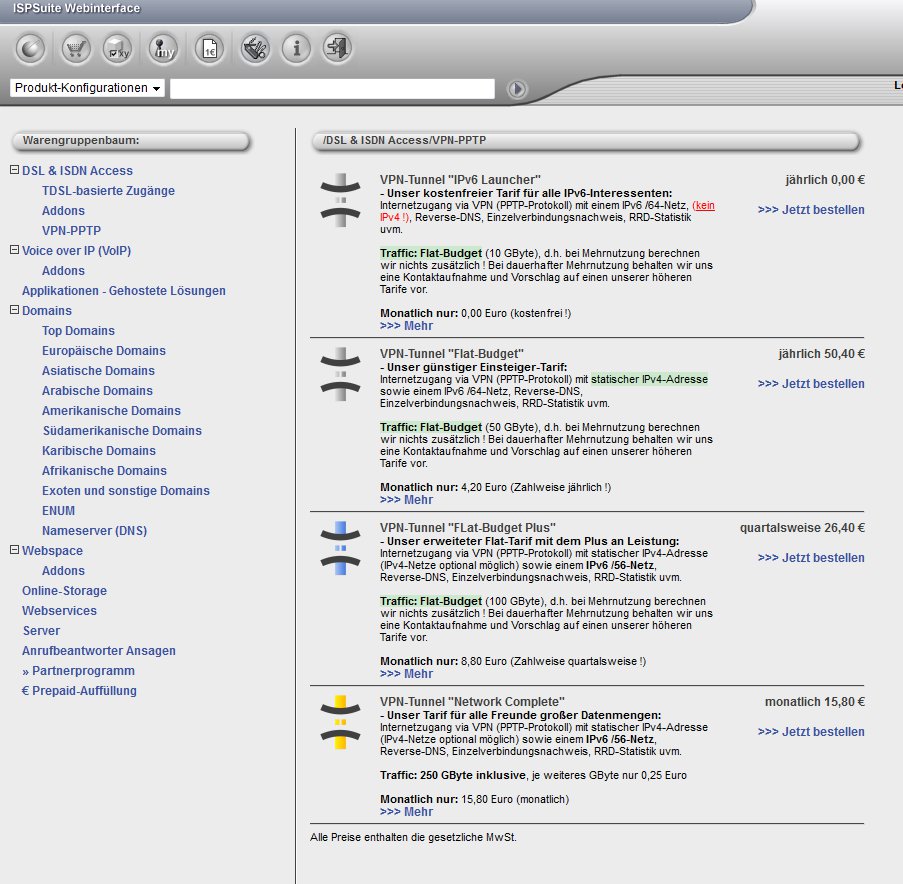This screenshot has width=903, height=884.
Task: Collapse the Domains tree node
Action: pos(14,310)
